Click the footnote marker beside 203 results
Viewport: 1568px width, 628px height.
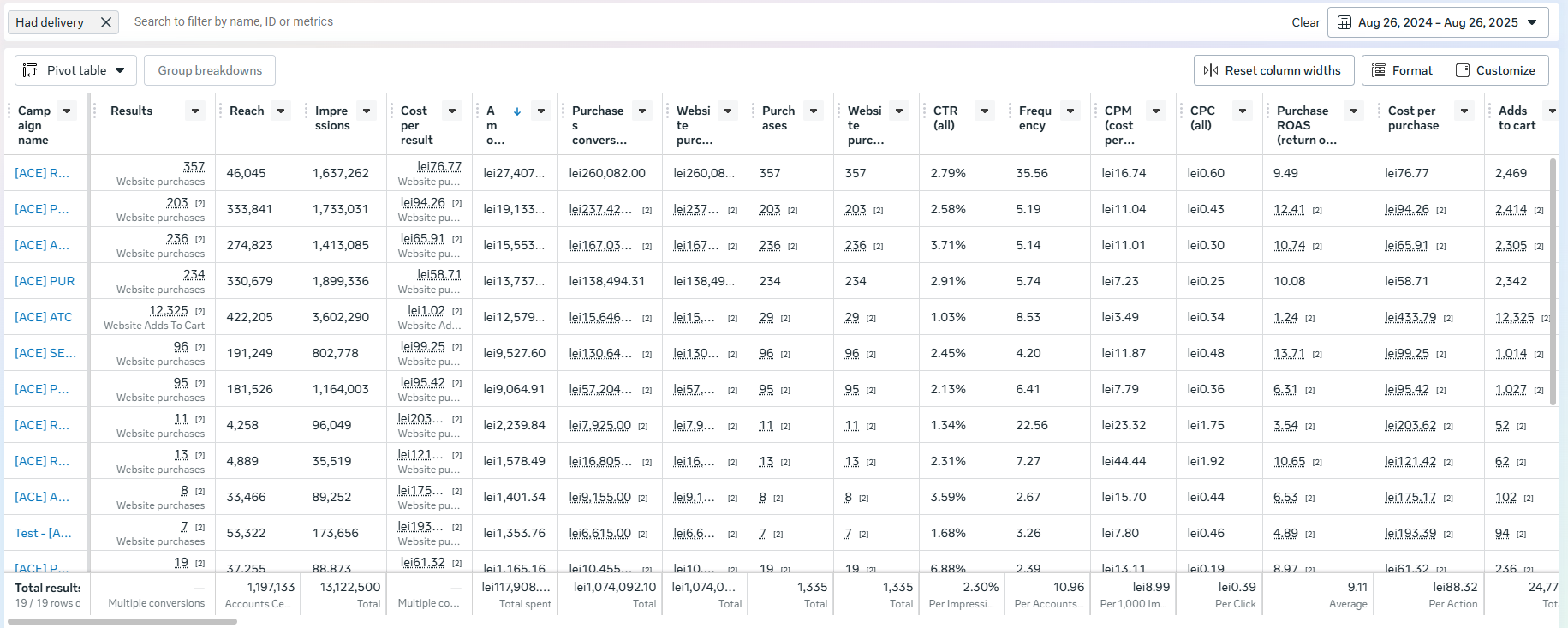tap(200, 203)
